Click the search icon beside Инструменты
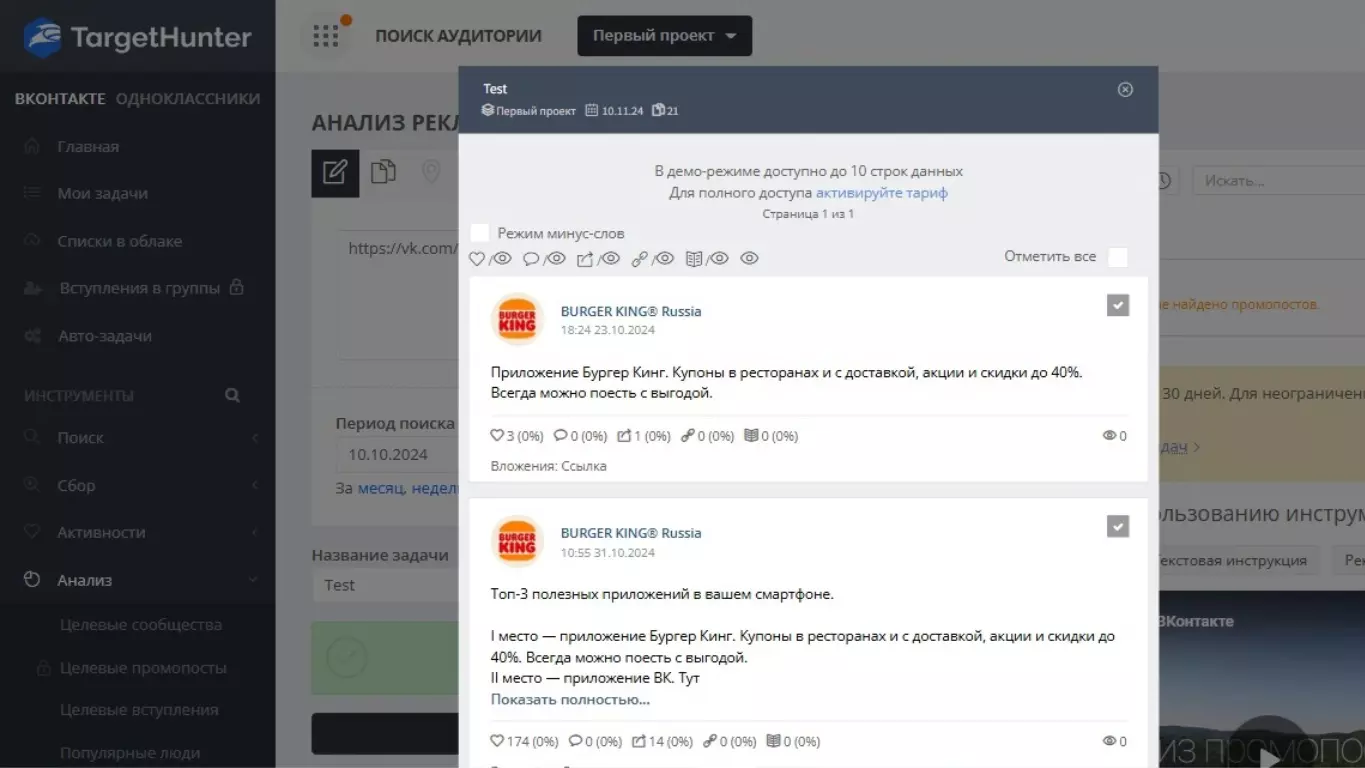This screenshot has width=1365, height=768. tap(232, 395)
